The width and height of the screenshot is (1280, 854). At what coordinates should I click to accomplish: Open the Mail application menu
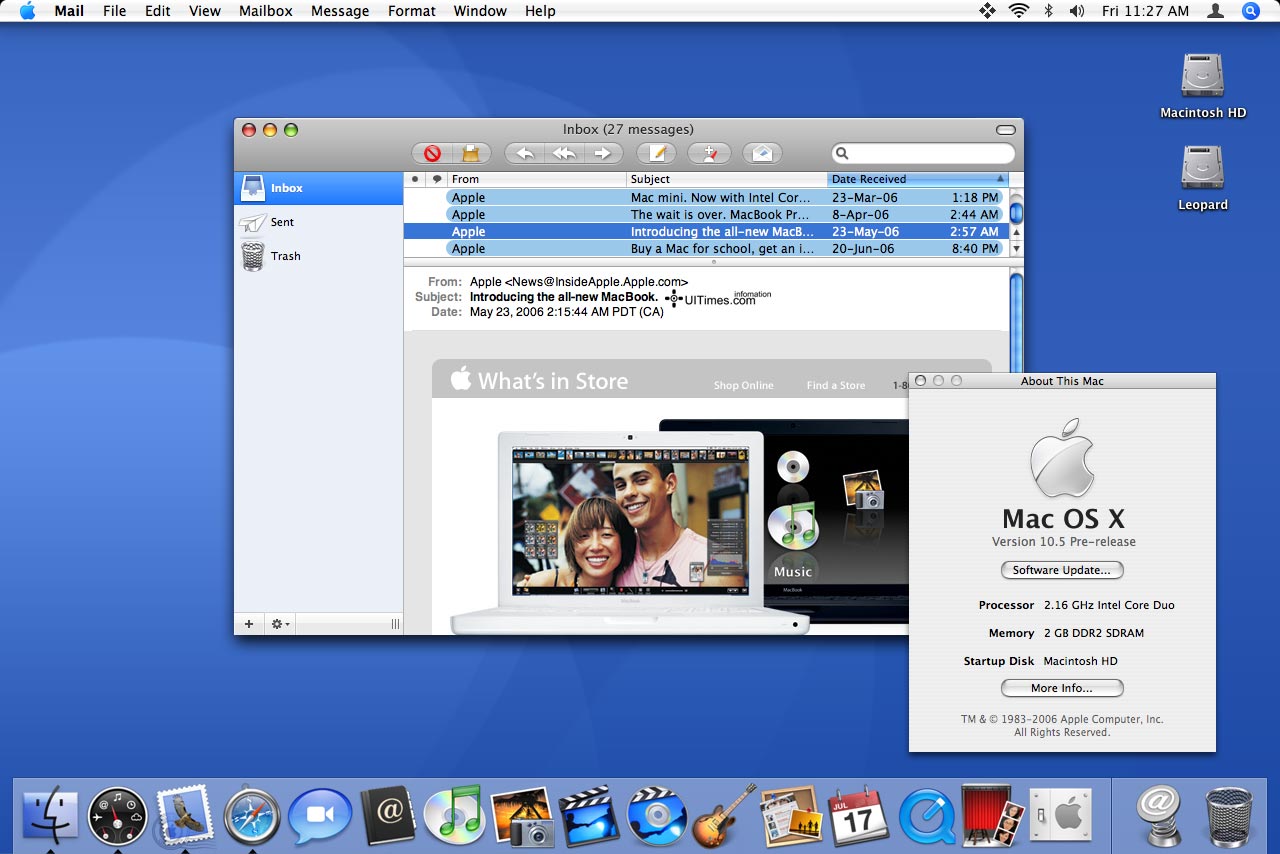(x=69, y=11)
